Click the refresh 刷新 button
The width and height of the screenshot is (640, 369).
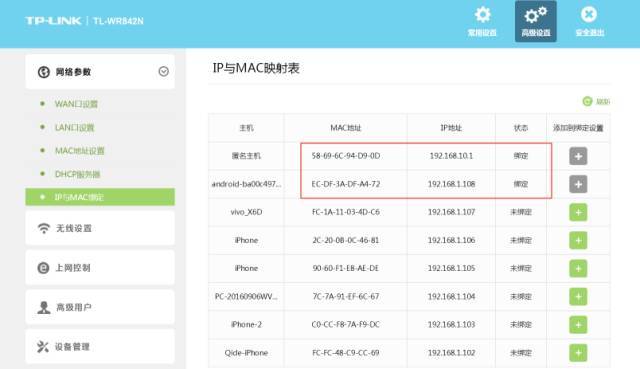(x=596, y=101)
